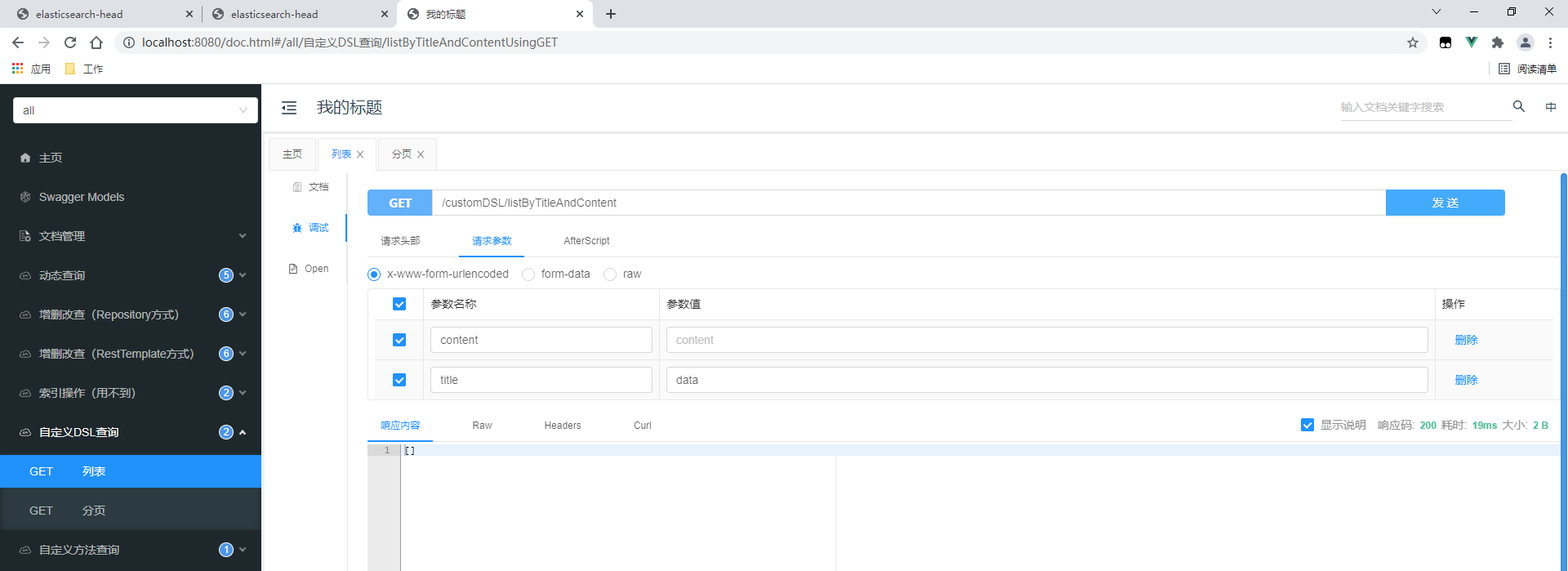
Task: Open the 请求头部 tab
Action: pos(400,241)
